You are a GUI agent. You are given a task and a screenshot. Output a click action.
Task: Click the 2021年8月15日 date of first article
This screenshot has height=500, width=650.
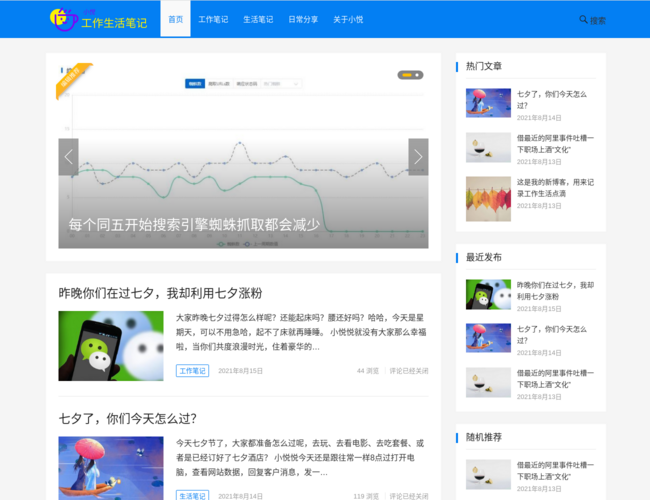240,371
